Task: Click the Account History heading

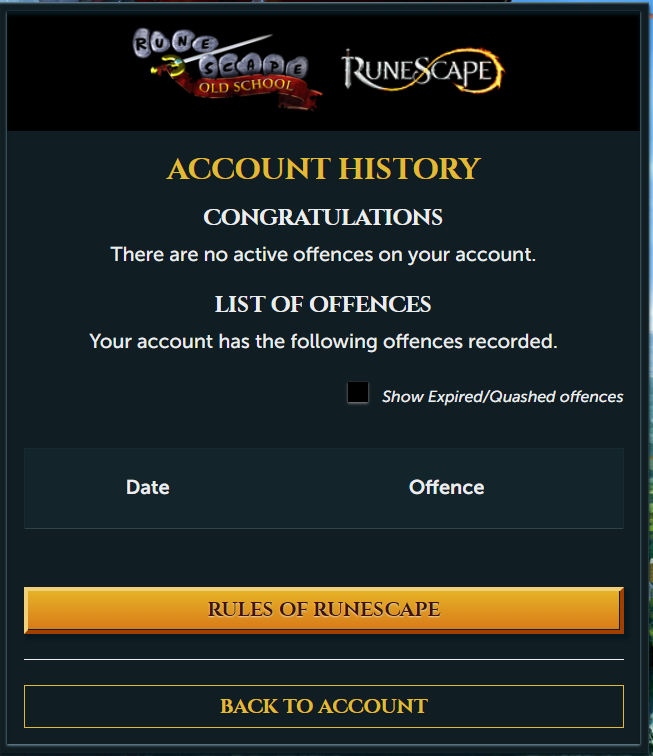Action: pos(324,169)
